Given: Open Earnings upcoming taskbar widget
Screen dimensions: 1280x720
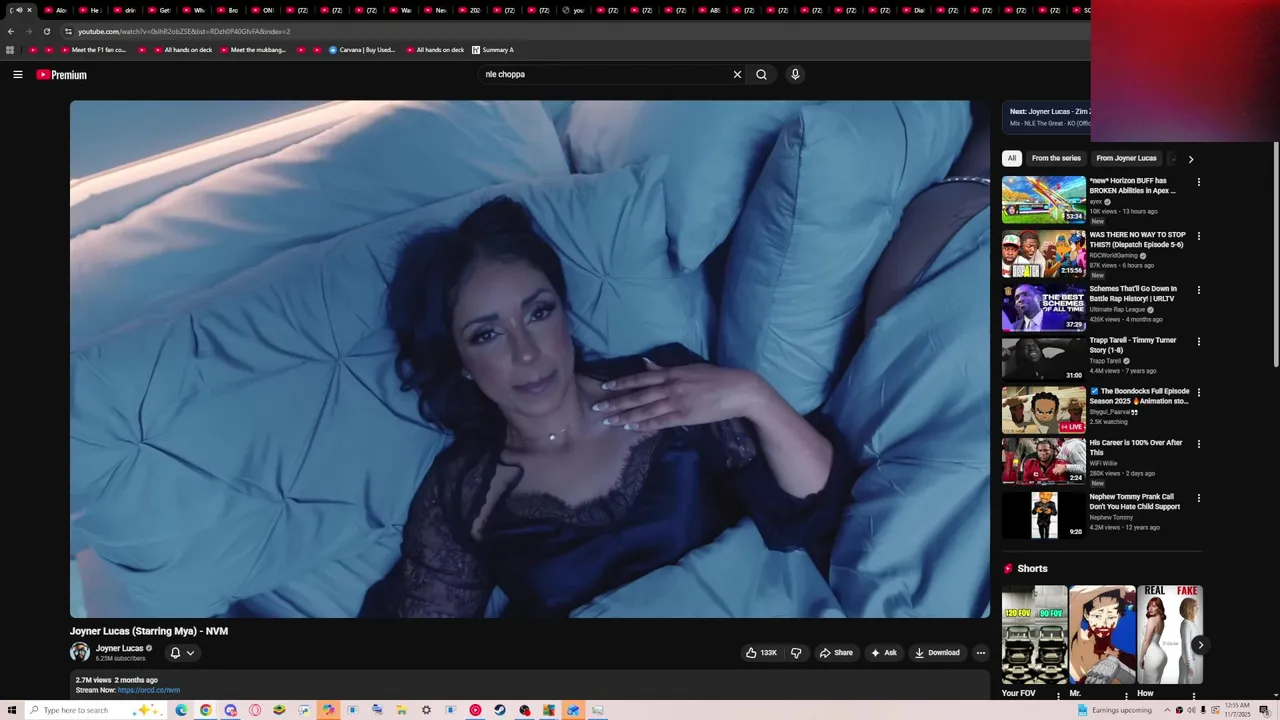Looking at the screenshot, I should 1115,710.
